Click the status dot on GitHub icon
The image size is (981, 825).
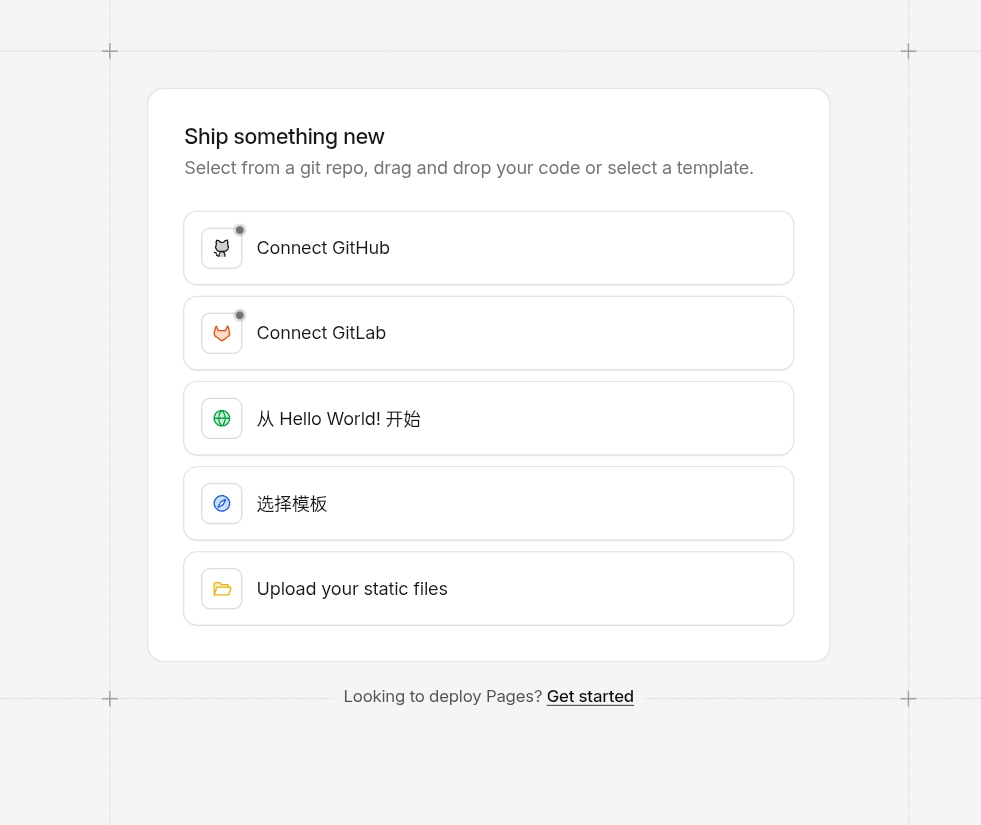pos(240,230)
